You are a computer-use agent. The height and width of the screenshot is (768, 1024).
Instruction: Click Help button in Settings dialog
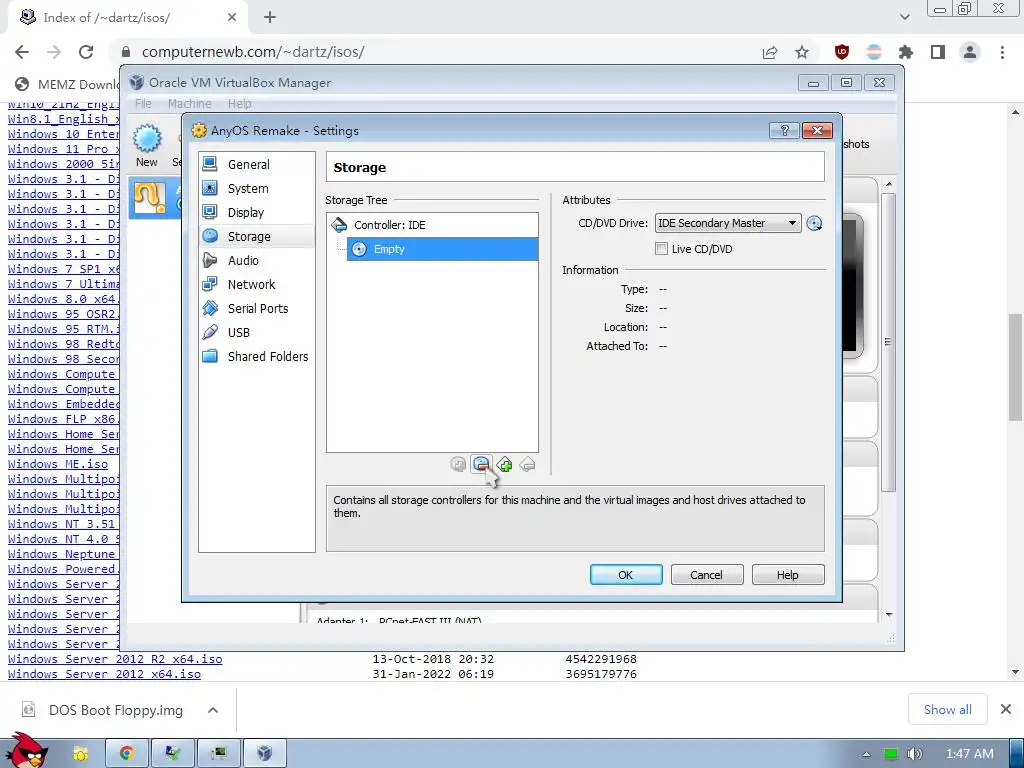coord(788,575)
